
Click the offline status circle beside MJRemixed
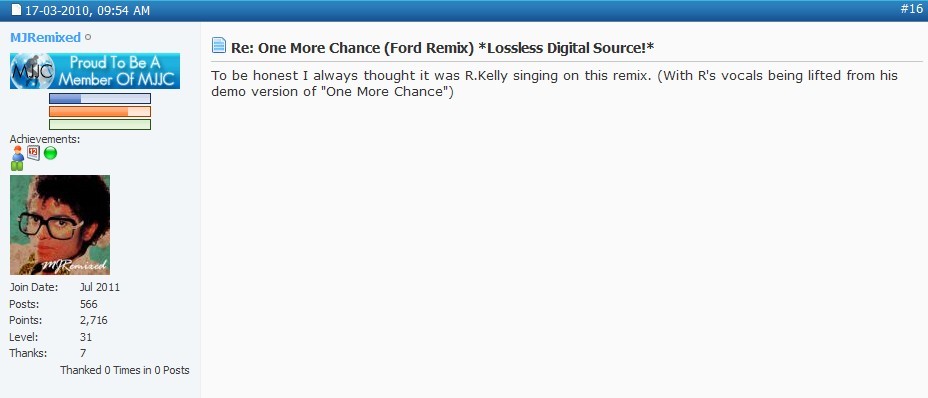click(88, 37)
